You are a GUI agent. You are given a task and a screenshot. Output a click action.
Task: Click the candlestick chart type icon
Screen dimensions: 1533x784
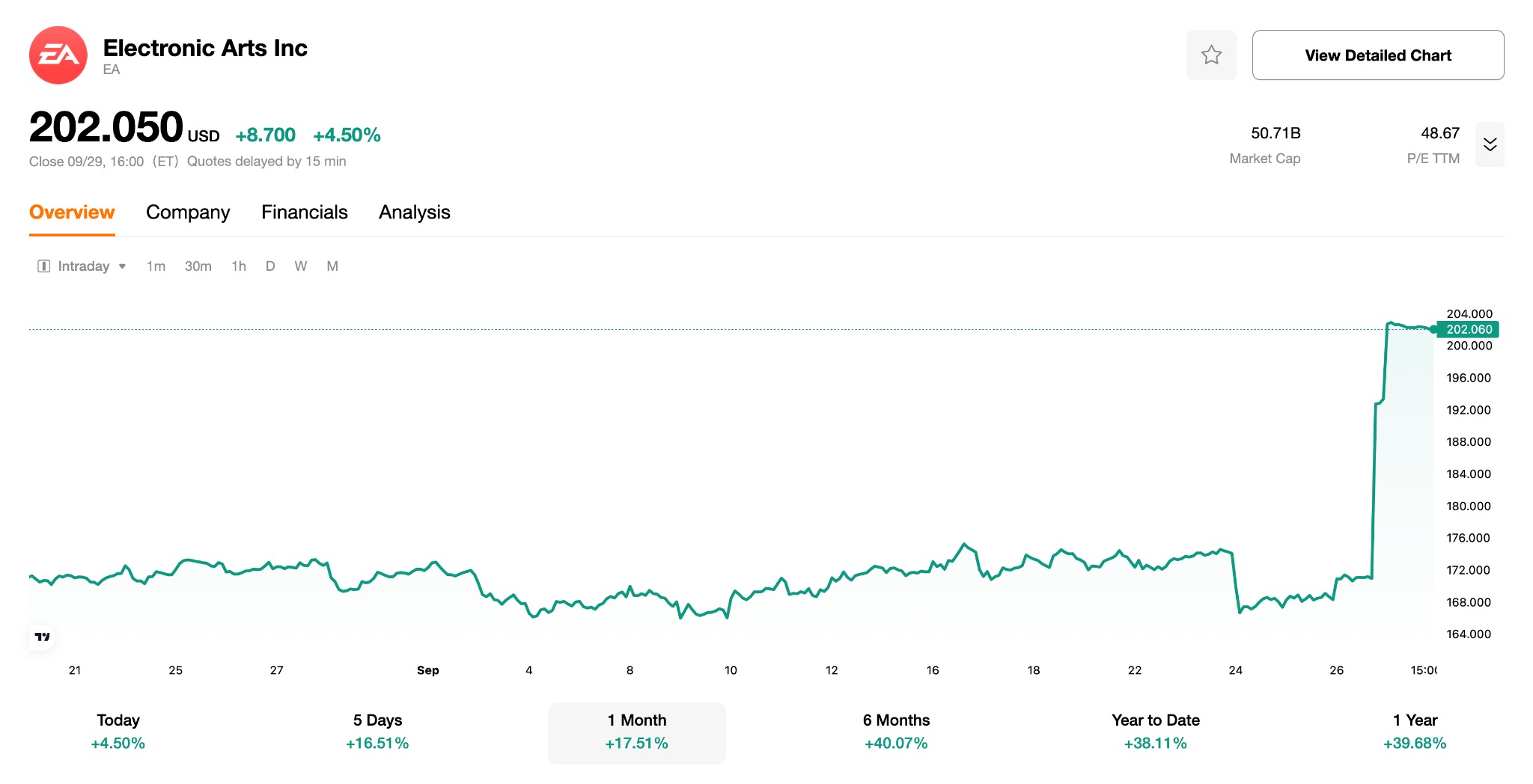[x=44, y=266]
